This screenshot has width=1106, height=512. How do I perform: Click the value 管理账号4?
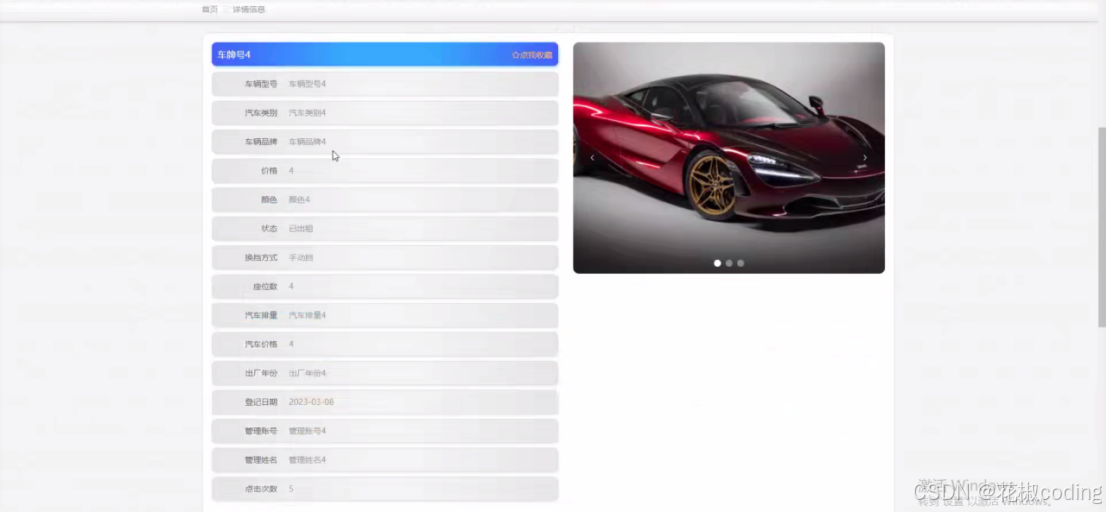308,431
